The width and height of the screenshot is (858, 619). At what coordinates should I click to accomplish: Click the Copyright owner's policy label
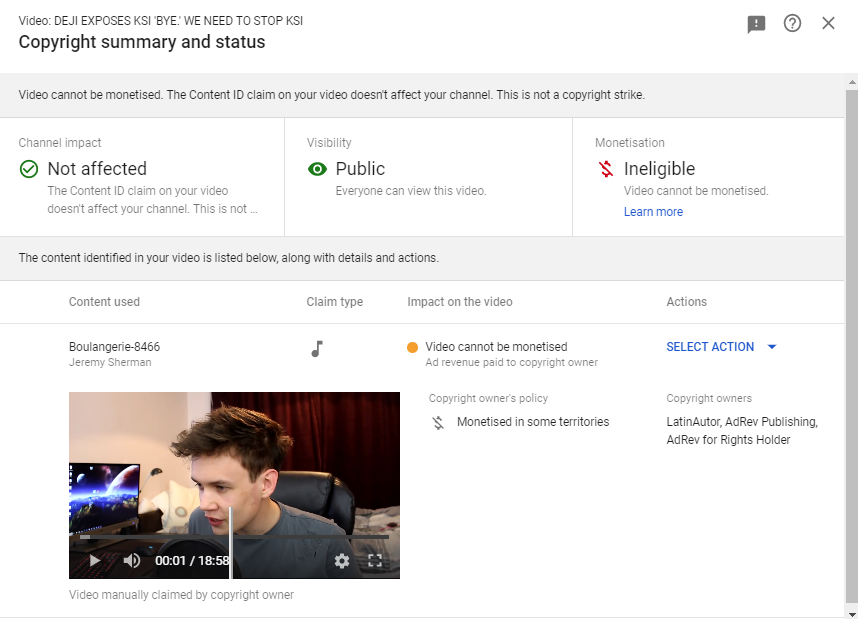pos(488,398)
